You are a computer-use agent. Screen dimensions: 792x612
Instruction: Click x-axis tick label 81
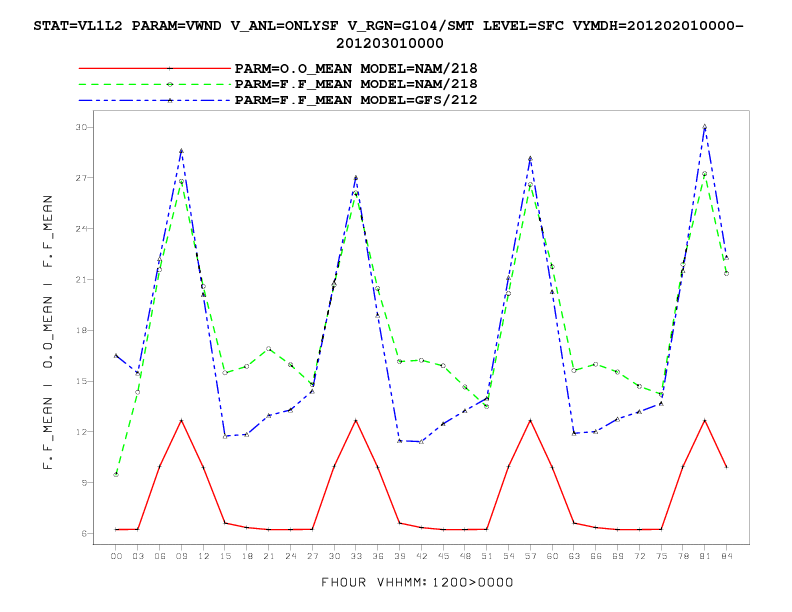pyautogui.click(x=705, y=556)
